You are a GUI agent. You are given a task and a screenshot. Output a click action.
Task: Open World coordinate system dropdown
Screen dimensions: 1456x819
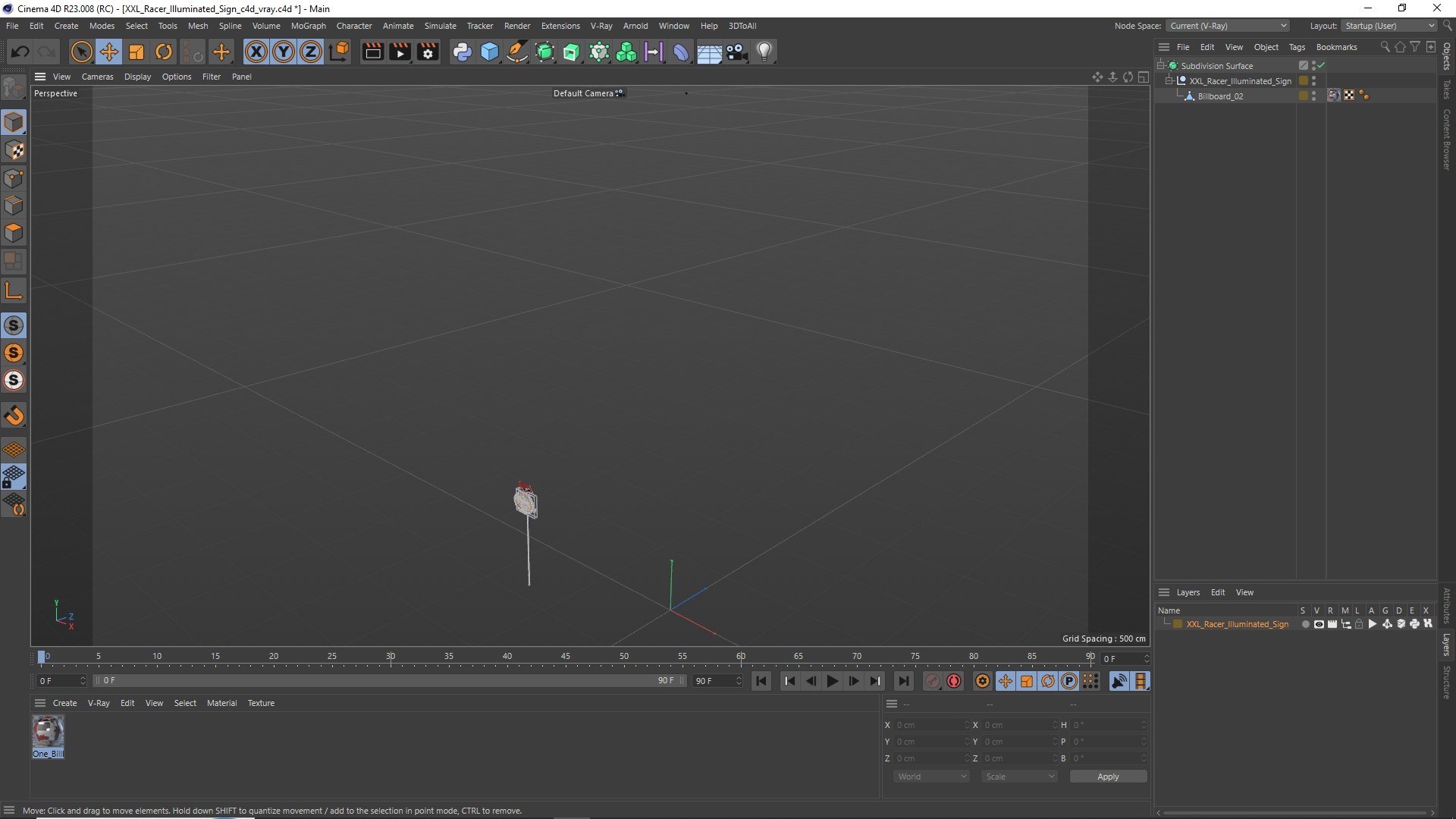click(x=931, y=777)
